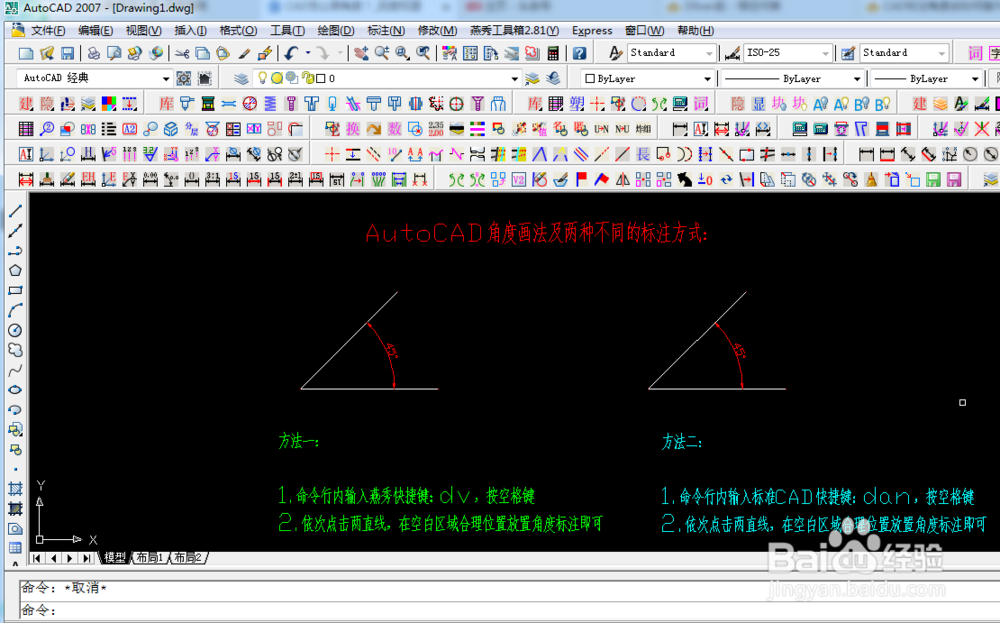Click the Layer Previous icon
Image resolution: width=1000 pixels, height=623 pixels.
(x=553, y=78)
